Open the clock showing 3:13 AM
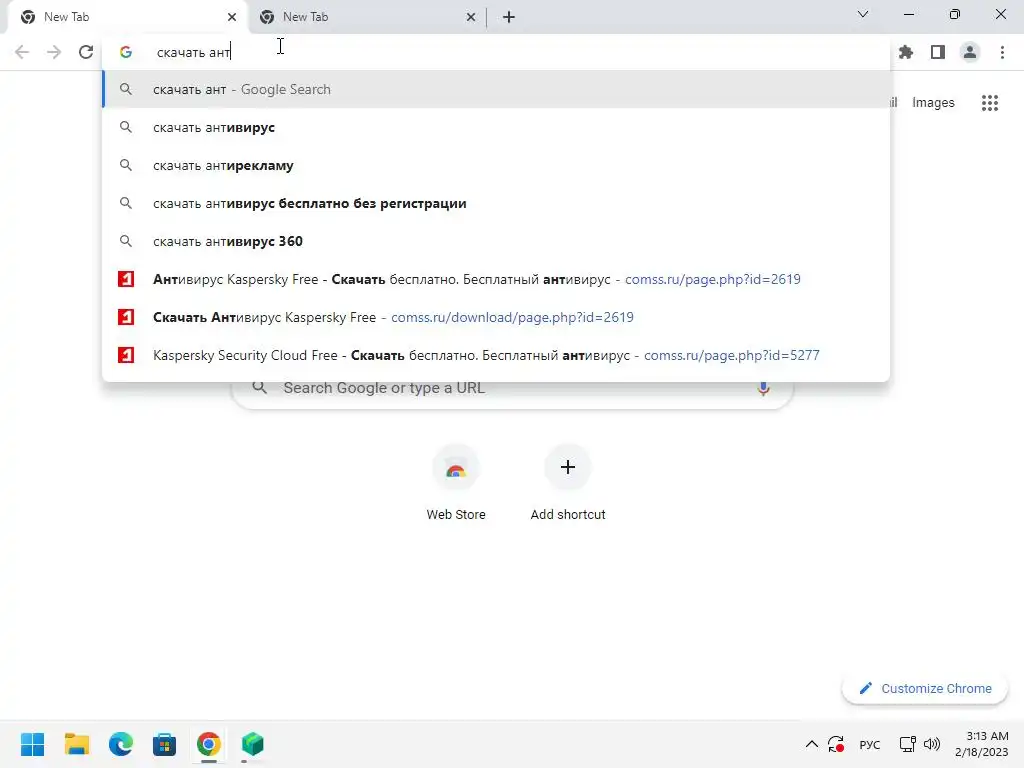The image size is (1024, 768). click(982, 744)
